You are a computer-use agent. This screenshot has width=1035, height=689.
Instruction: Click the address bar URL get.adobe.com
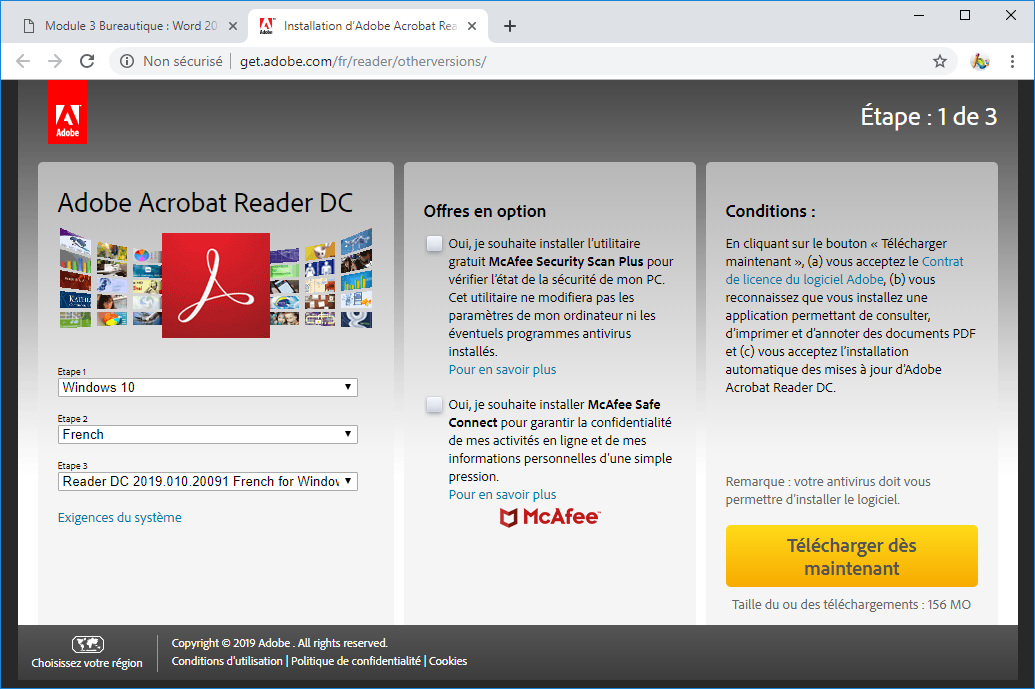[x=363, y=61]
